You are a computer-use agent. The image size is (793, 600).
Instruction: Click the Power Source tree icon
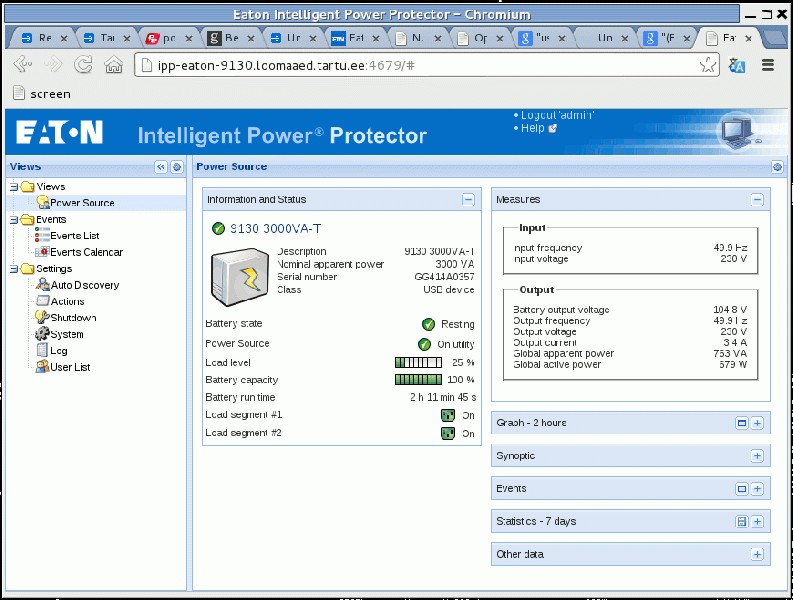[43, 203]
